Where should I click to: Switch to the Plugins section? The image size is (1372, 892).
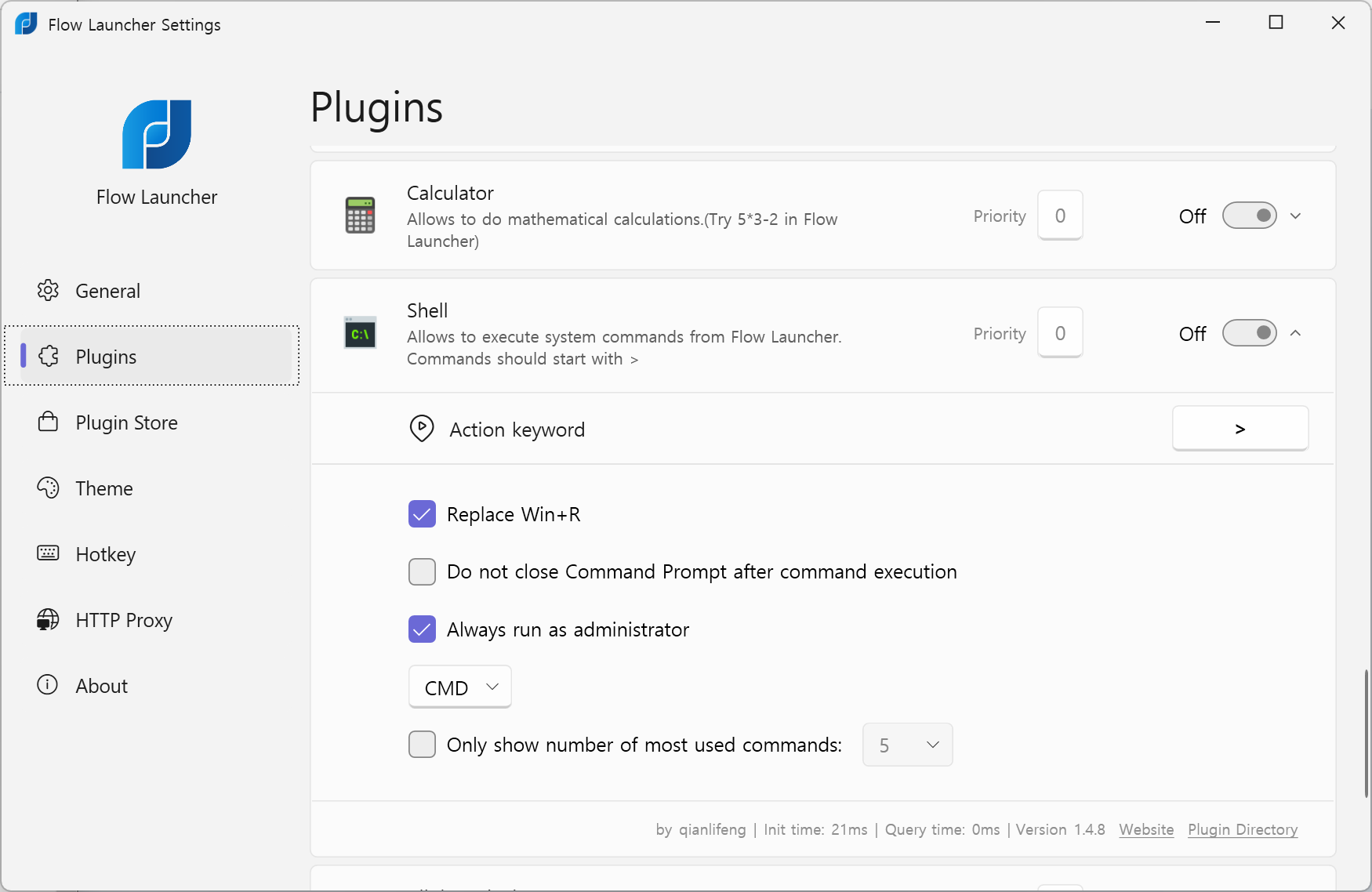coord(107,356)
